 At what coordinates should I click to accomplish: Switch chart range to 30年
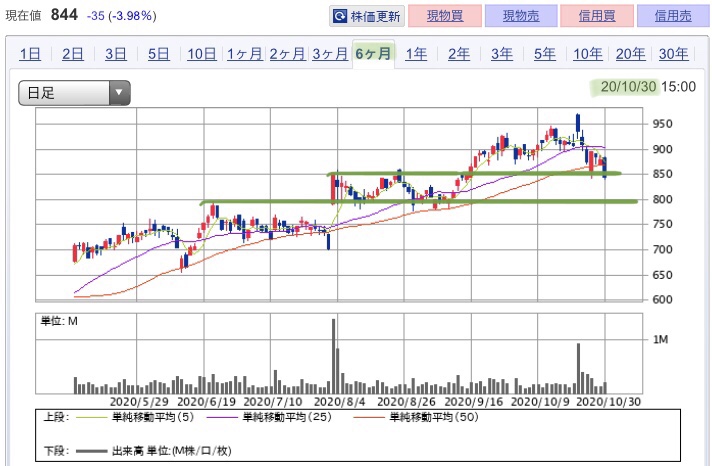click(673, 54)
